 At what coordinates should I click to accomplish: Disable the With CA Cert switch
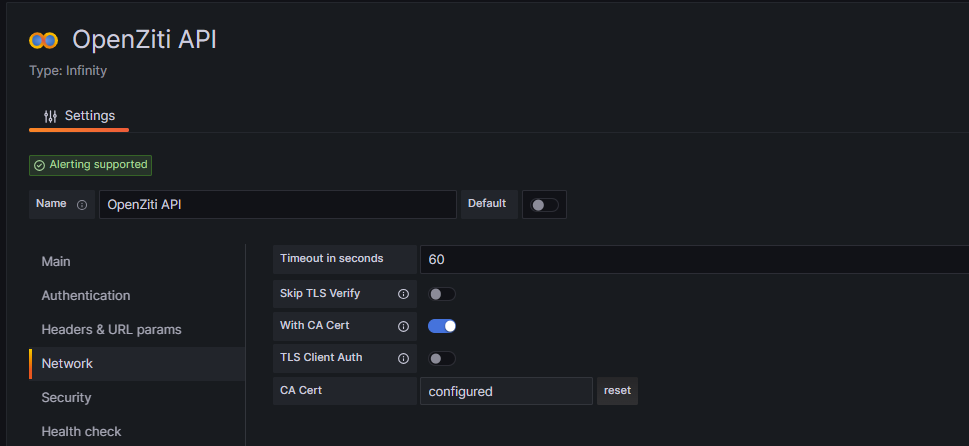[x=441, y=326]
